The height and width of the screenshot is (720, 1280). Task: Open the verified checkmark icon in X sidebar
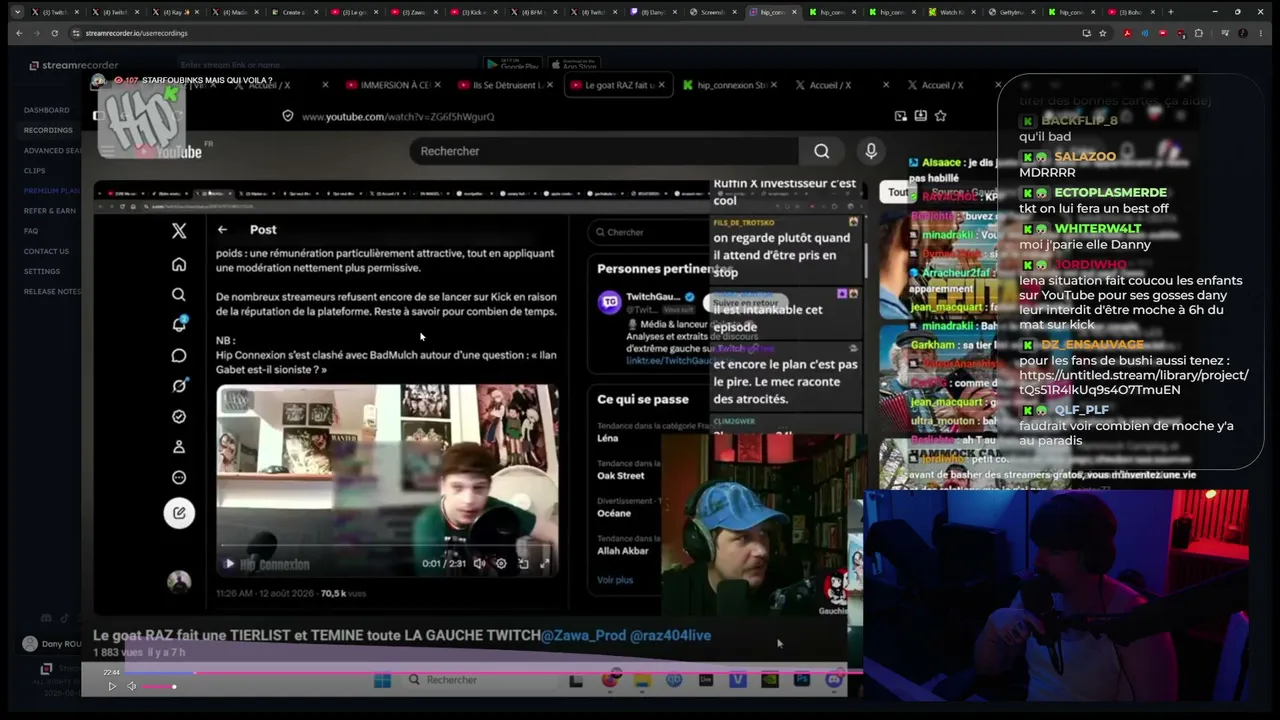179,416
